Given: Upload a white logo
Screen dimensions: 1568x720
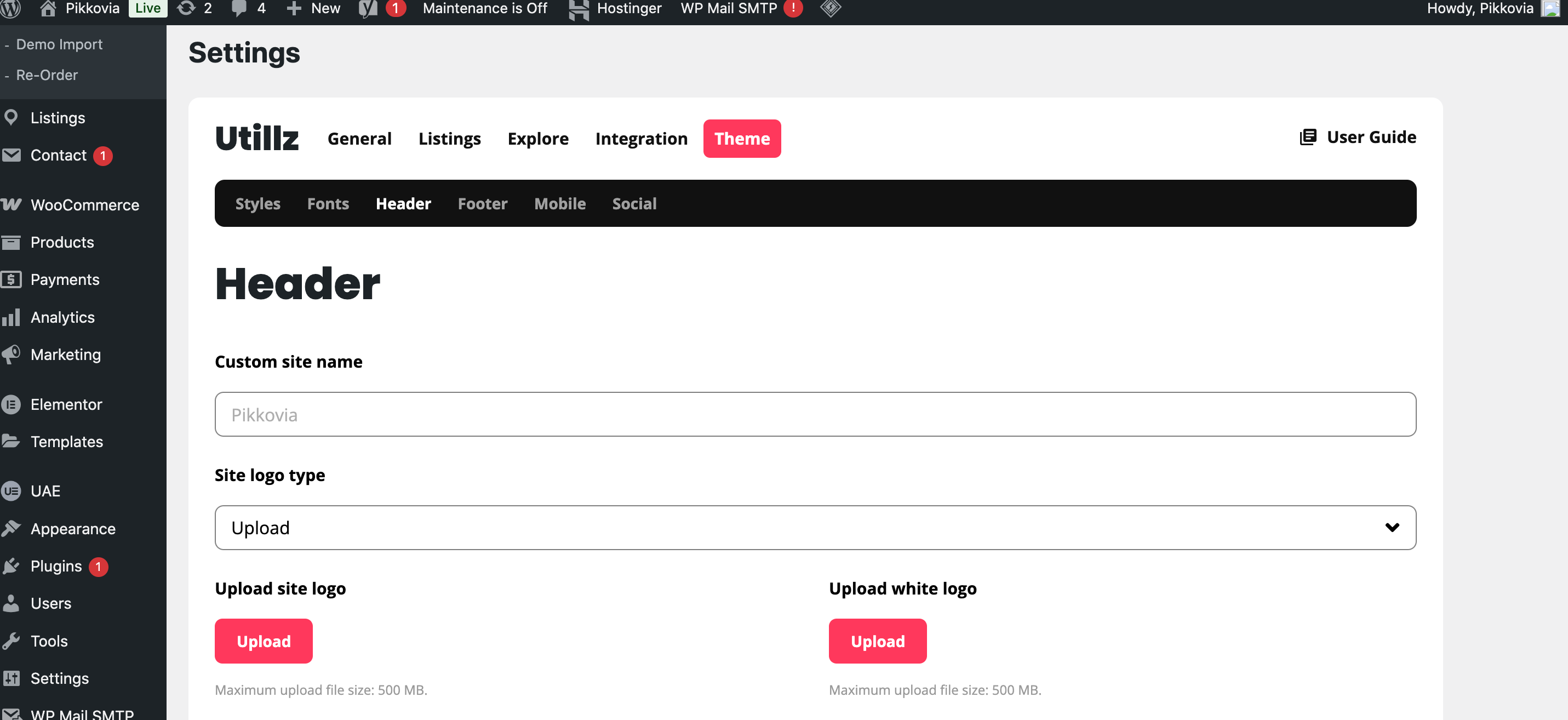Looking at the screenshot, I should pyautogui.click(x=877, y=641).
